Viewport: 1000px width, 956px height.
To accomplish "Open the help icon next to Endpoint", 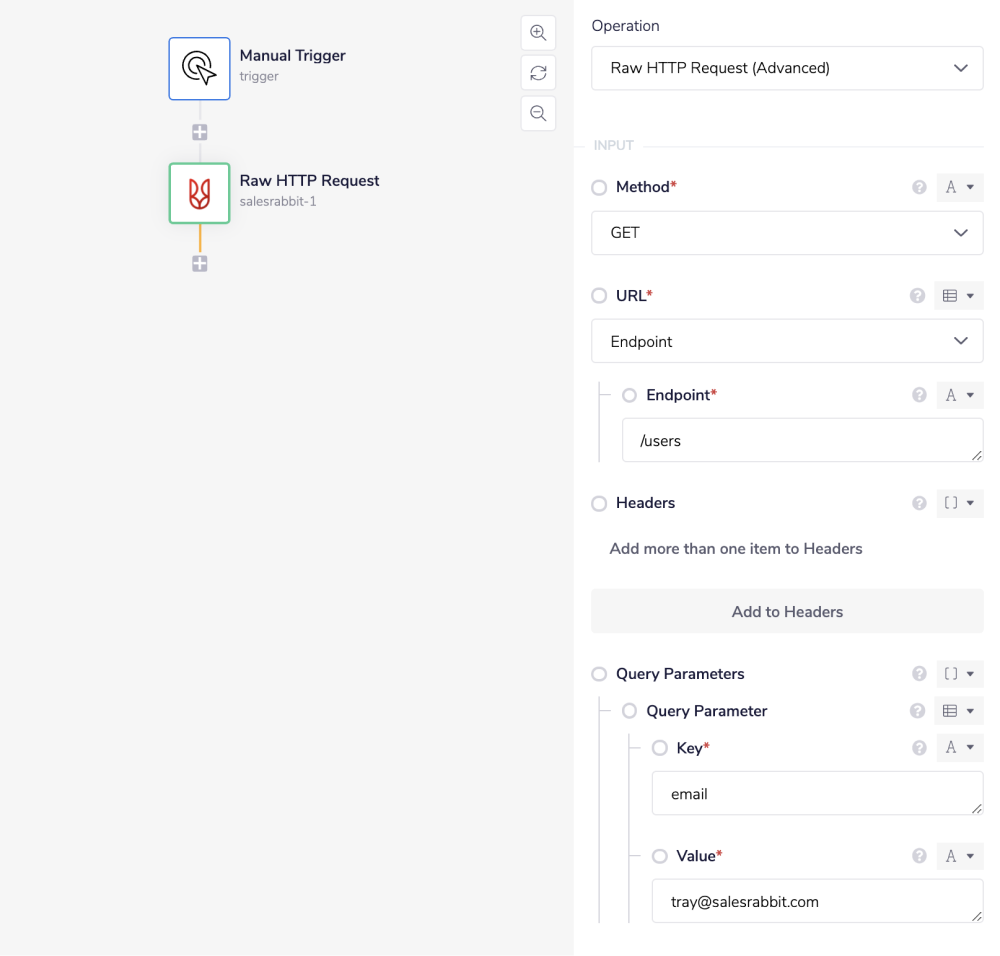I will 918,395.
